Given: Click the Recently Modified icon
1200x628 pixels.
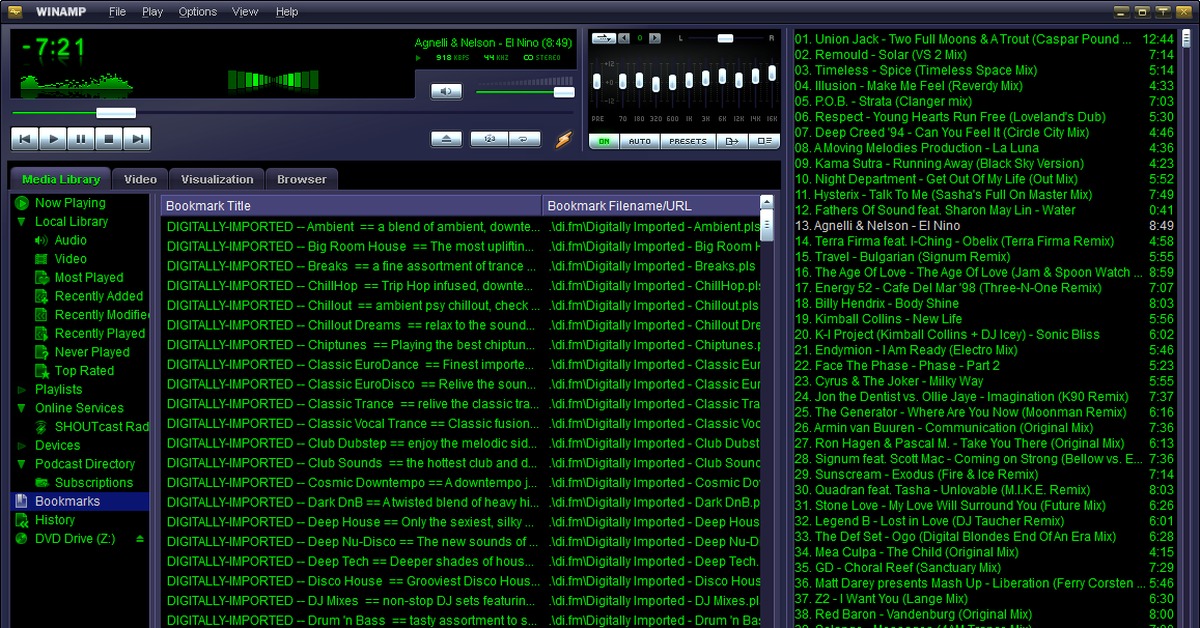Looking at the screenshot, I should tap(41, 315).
